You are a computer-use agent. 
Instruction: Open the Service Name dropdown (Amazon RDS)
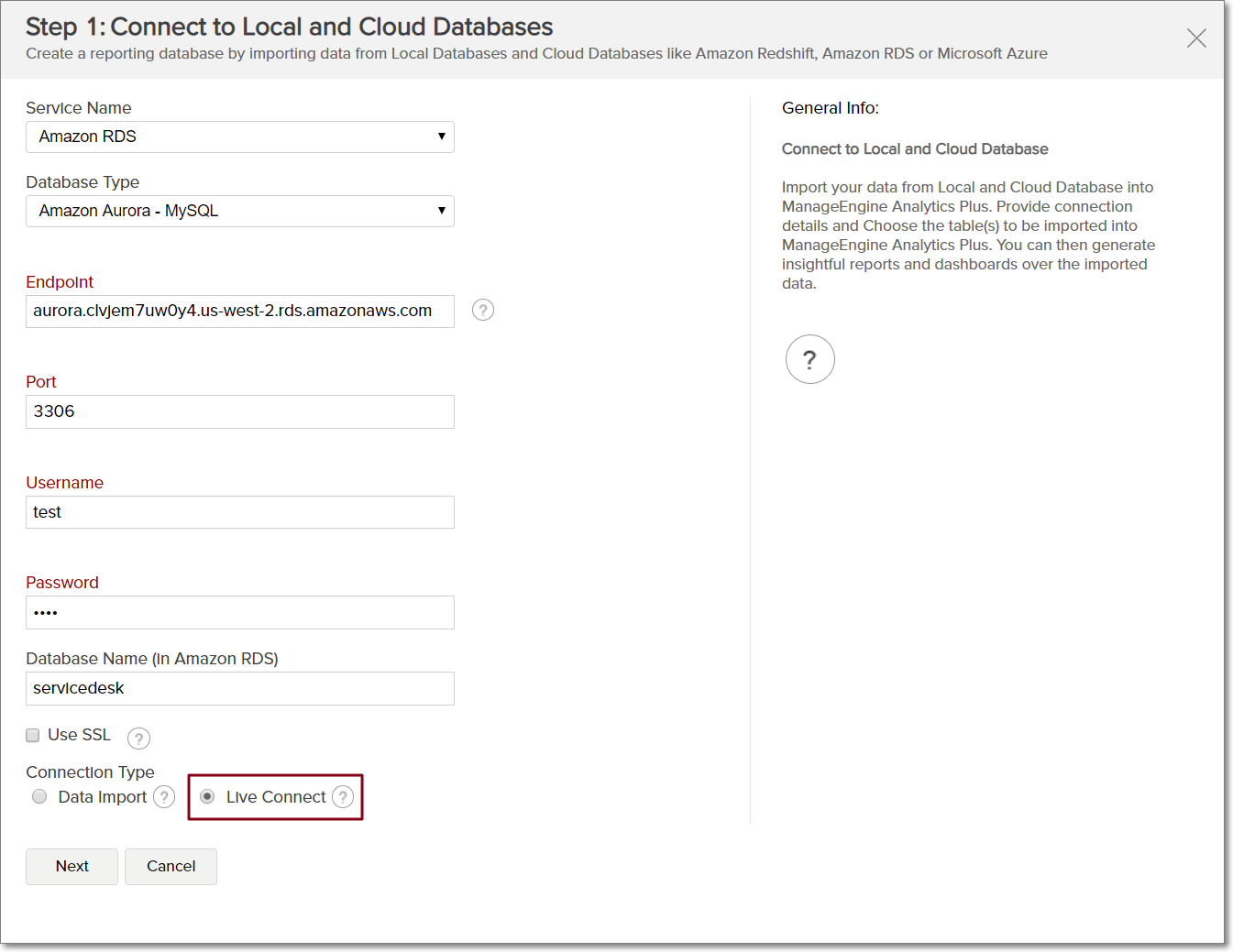click(240, 137)
